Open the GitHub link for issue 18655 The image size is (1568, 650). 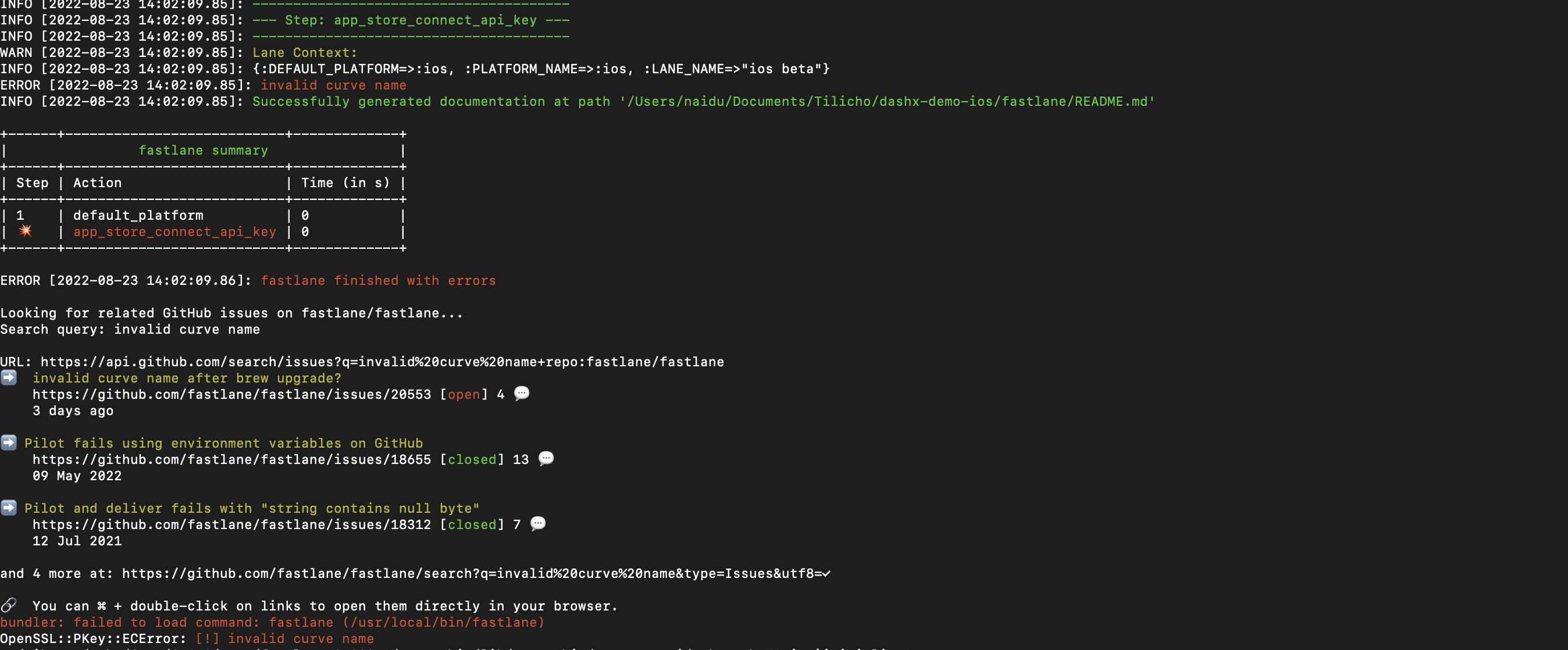[x=231, y=459]
